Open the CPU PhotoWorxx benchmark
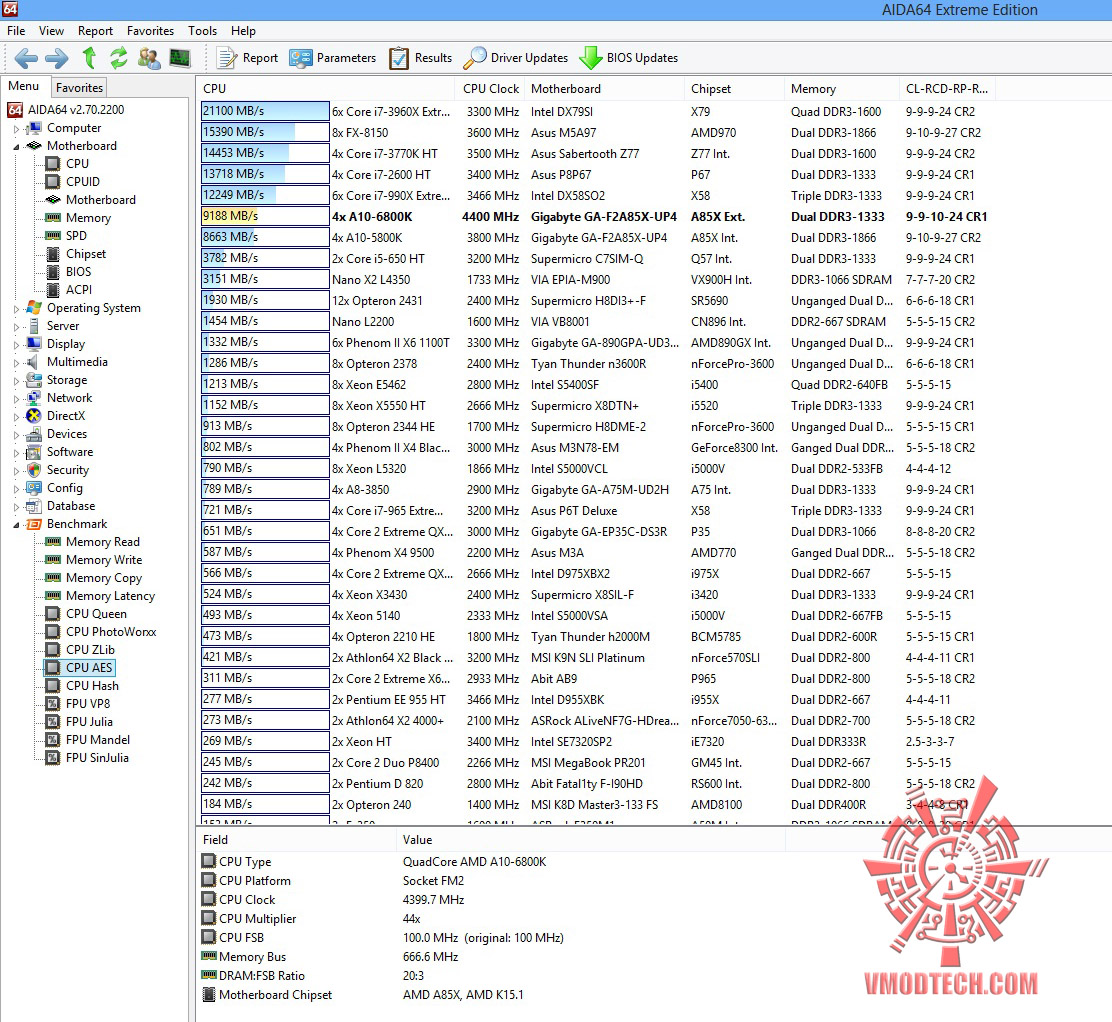 111,631
